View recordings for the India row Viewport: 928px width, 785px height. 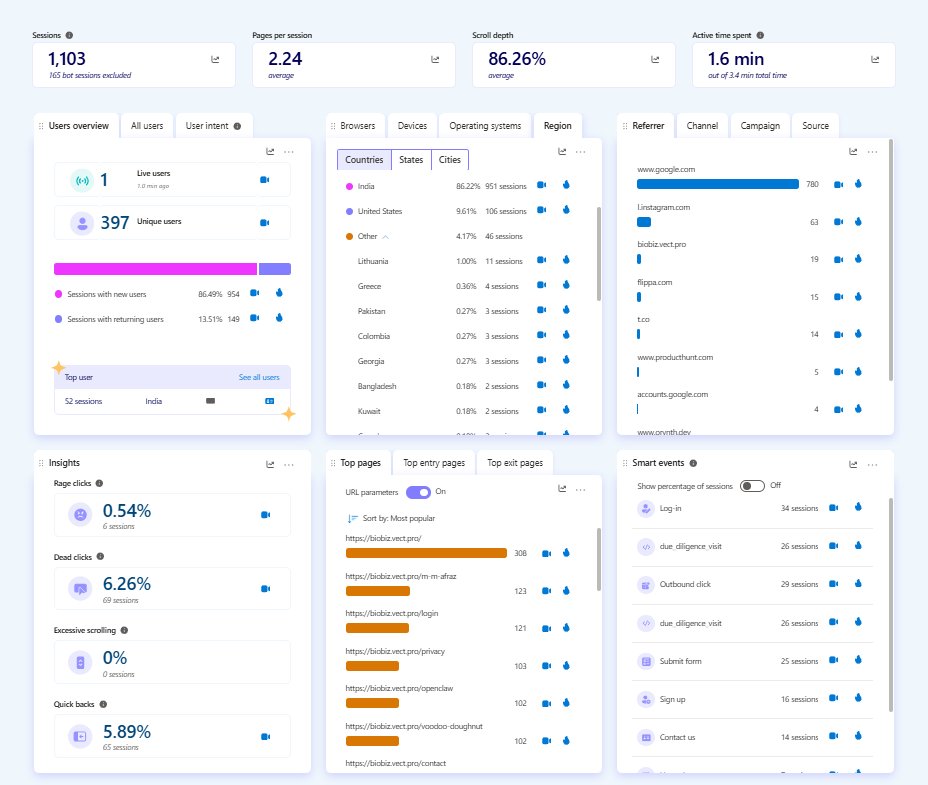541,185
